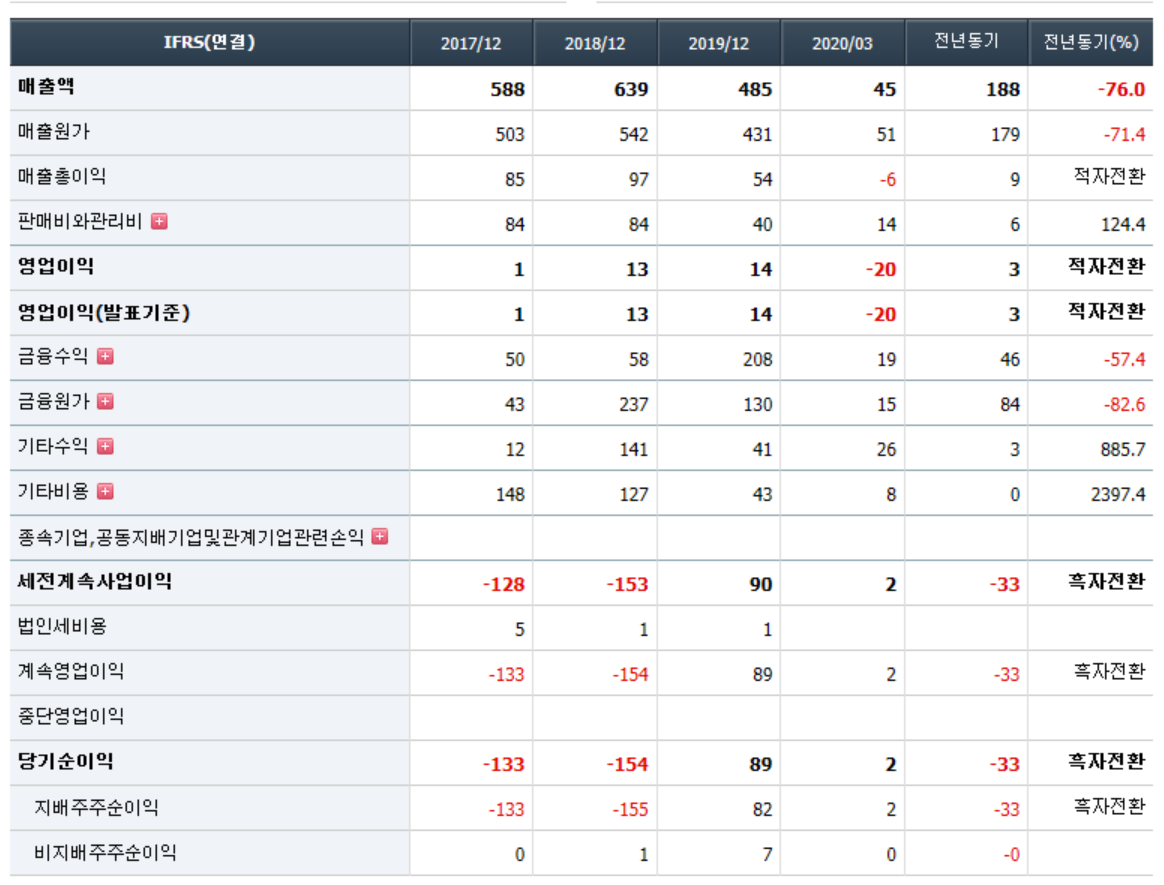Click 금융수익 change of -57.4 percent
Image resolution: width=1164 pixels, height=885 pixels.
pos(1124,360)
